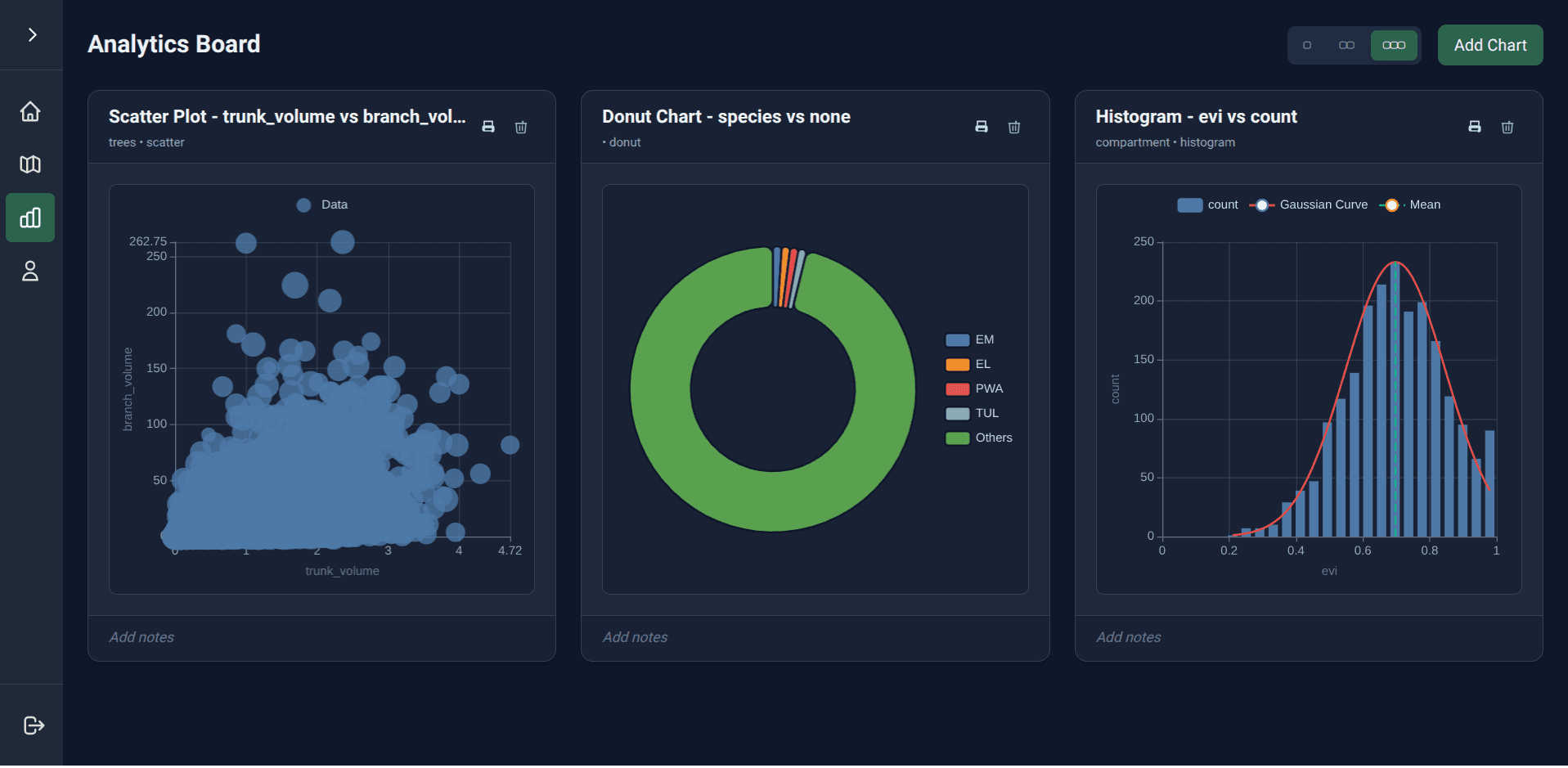
Task: Click the PWA red legend swatch
Action: tap(958, 388)
